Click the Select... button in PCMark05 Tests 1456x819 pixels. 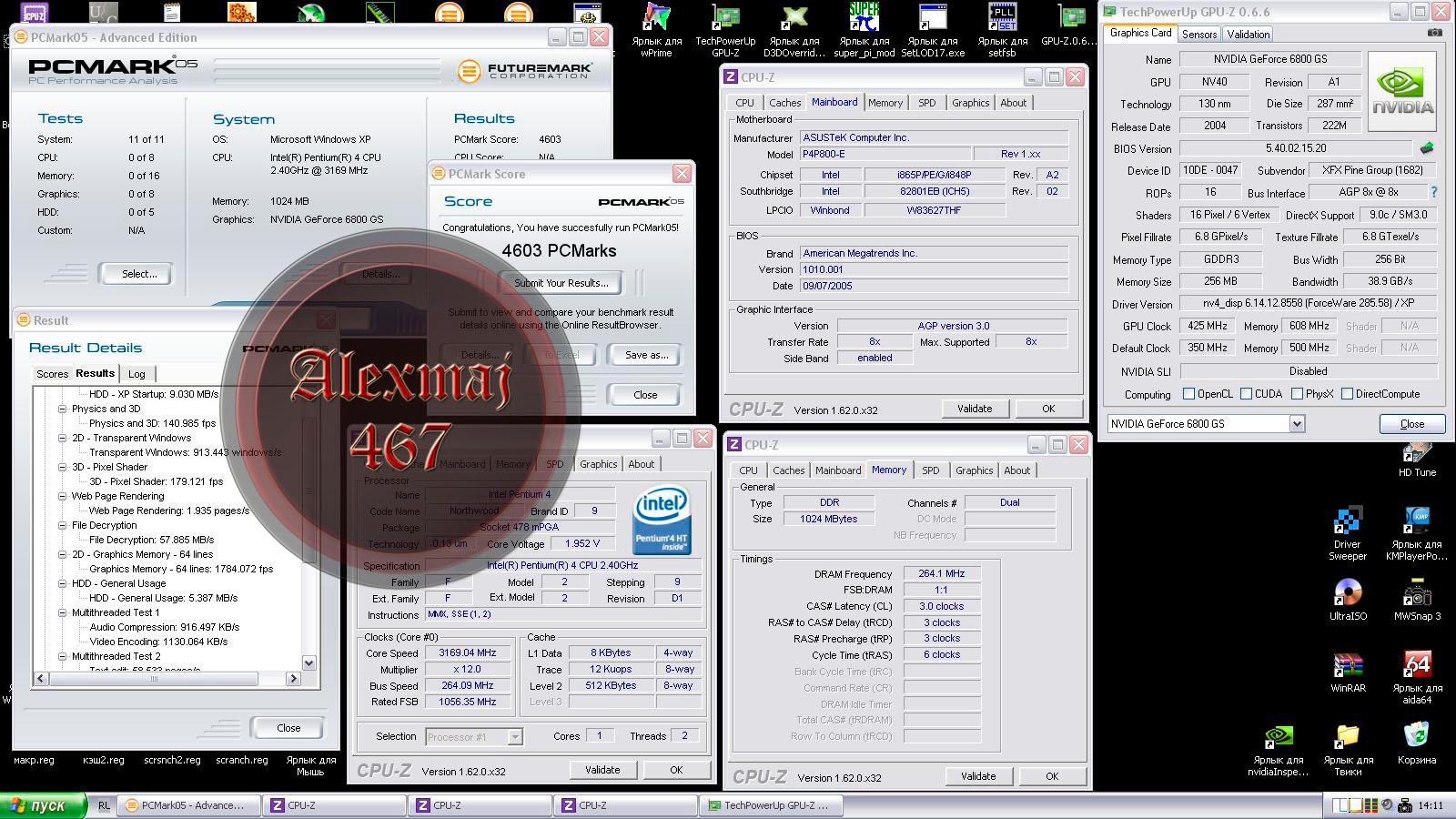pyautogui.click(x=139, y=274)
